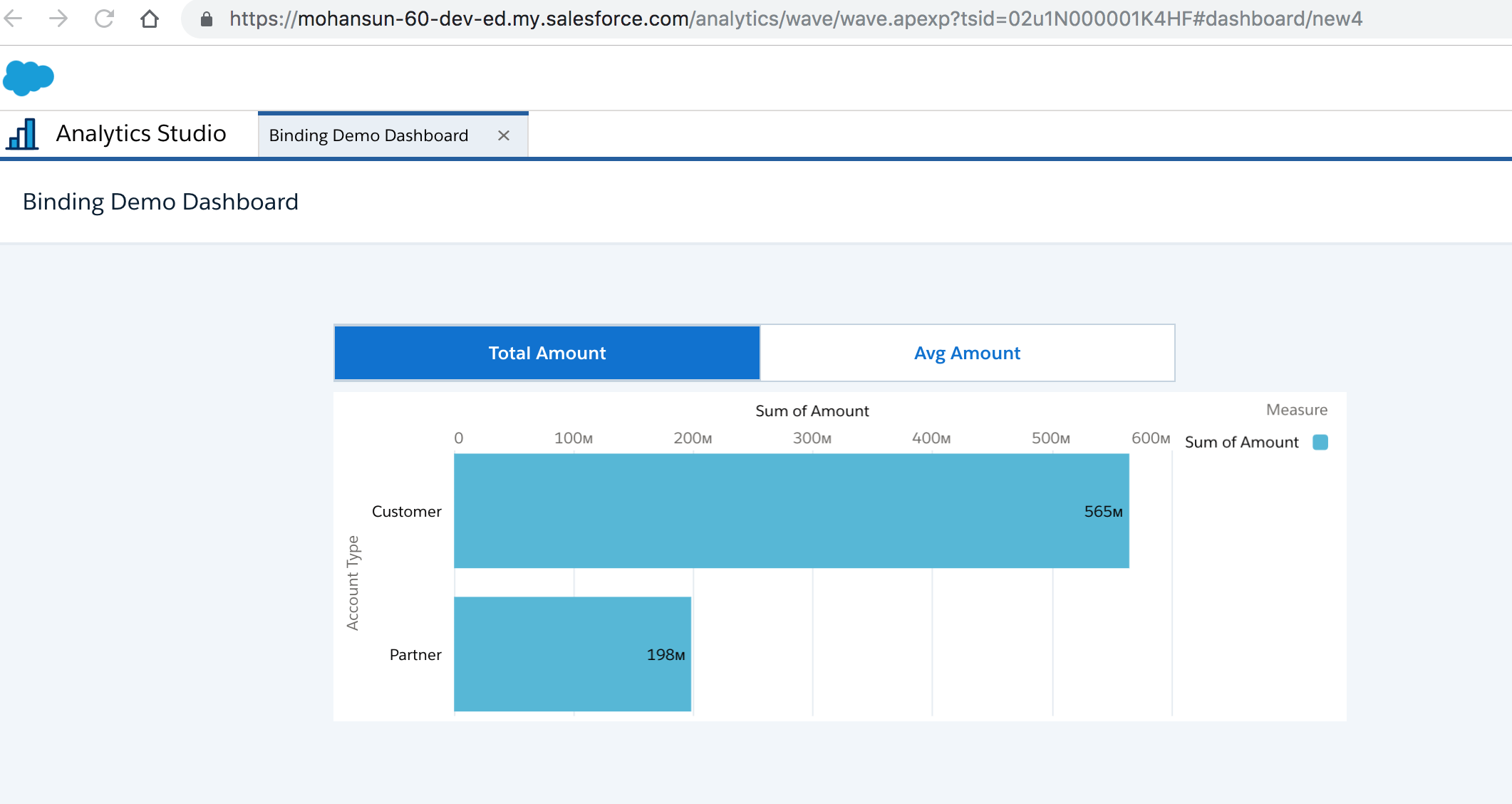The image size is (1512, 804).
Task: Click the 400M axis tick label
Action: (931, 438)
